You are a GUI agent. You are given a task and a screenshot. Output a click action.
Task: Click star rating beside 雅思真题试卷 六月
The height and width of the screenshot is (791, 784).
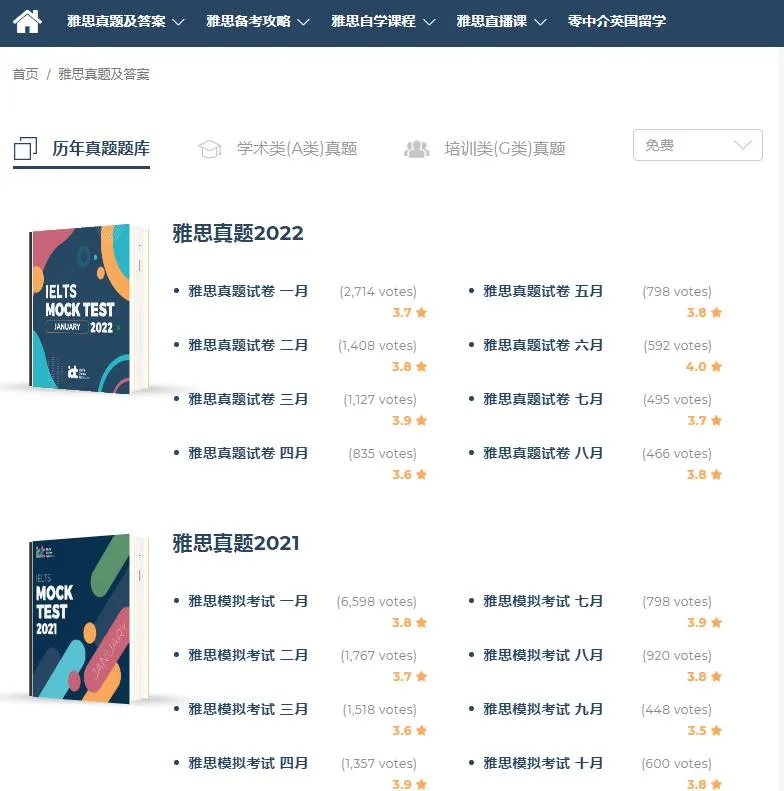tap(704, 367)
